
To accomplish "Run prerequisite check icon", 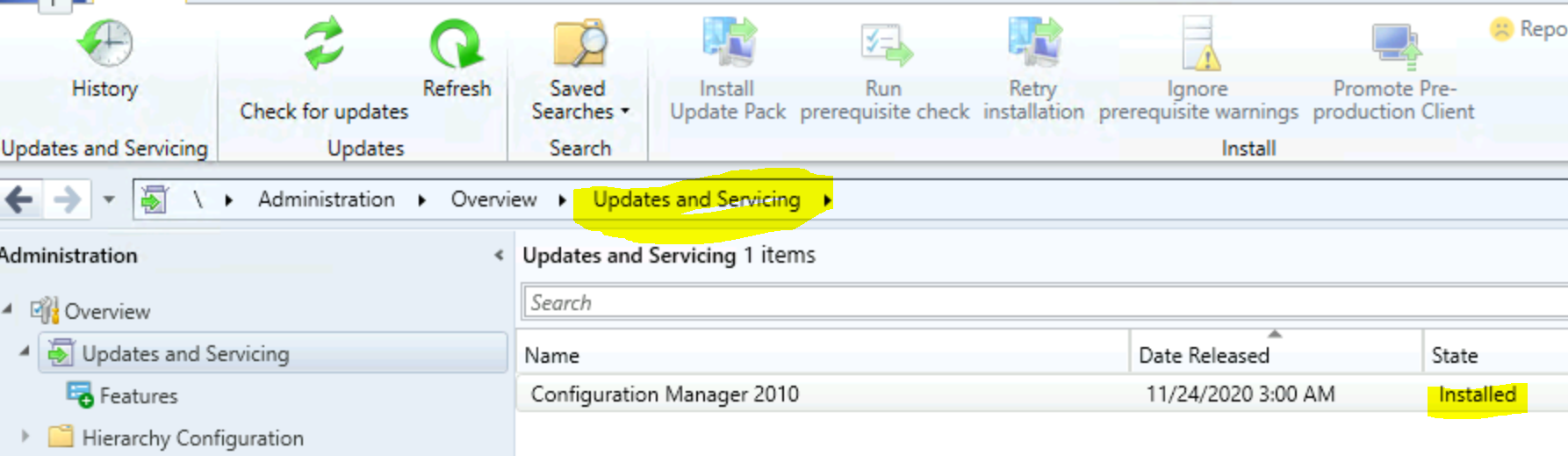I will tap(885, 44).
